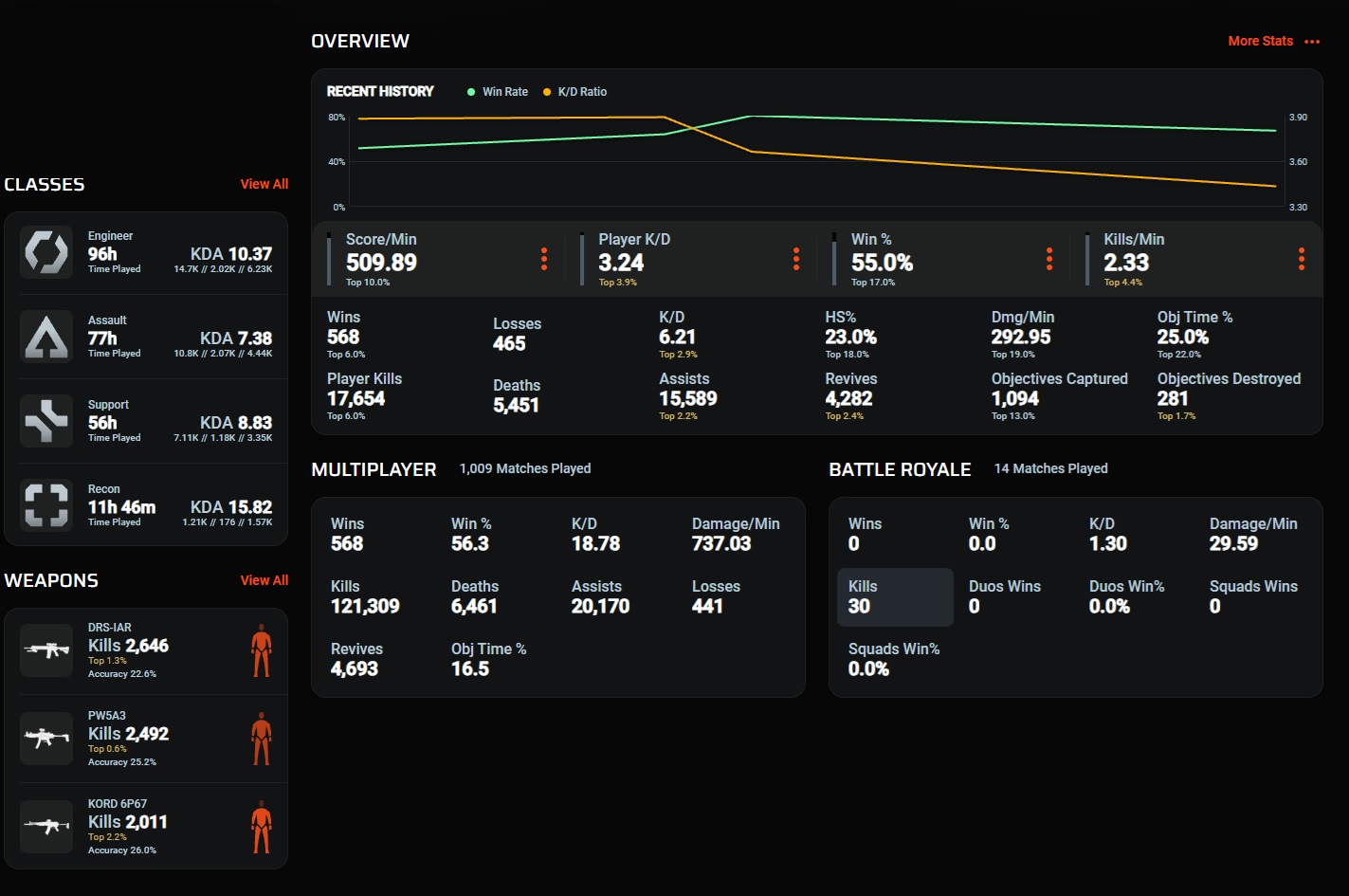The height and width of the screenshot is (896, 1349).
Task: Select the KORD 6P67 weapon icon
Action: click(46, 827)
